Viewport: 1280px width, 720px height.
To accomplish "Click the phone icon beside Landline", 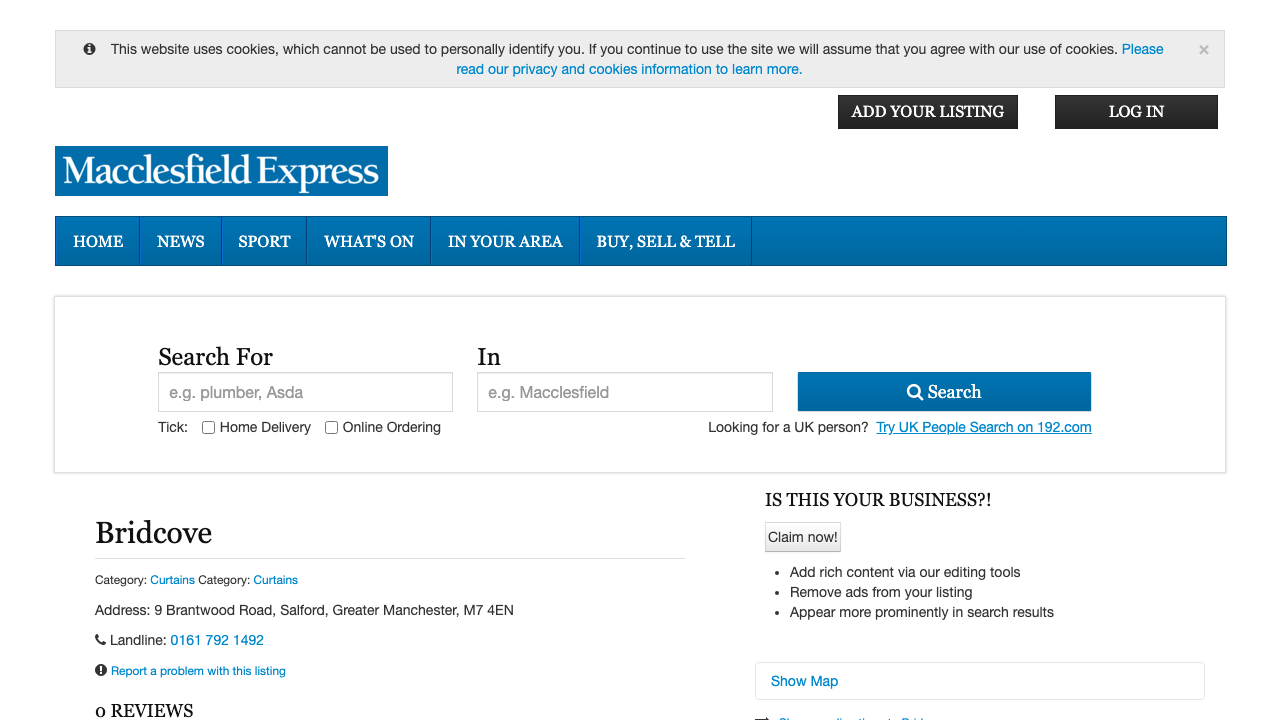I will coord(100,640).
